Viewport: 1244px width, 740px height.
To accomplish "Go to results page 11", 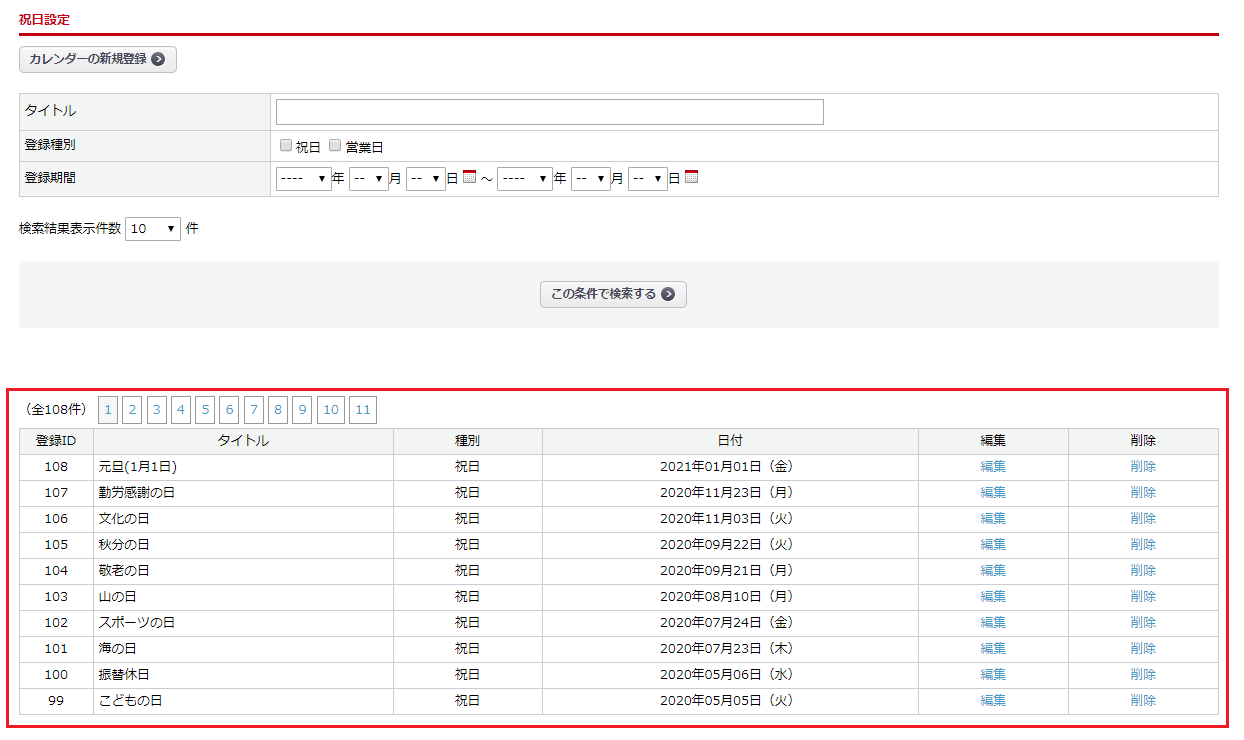I will pyautogui.click(x=363, y=410).
